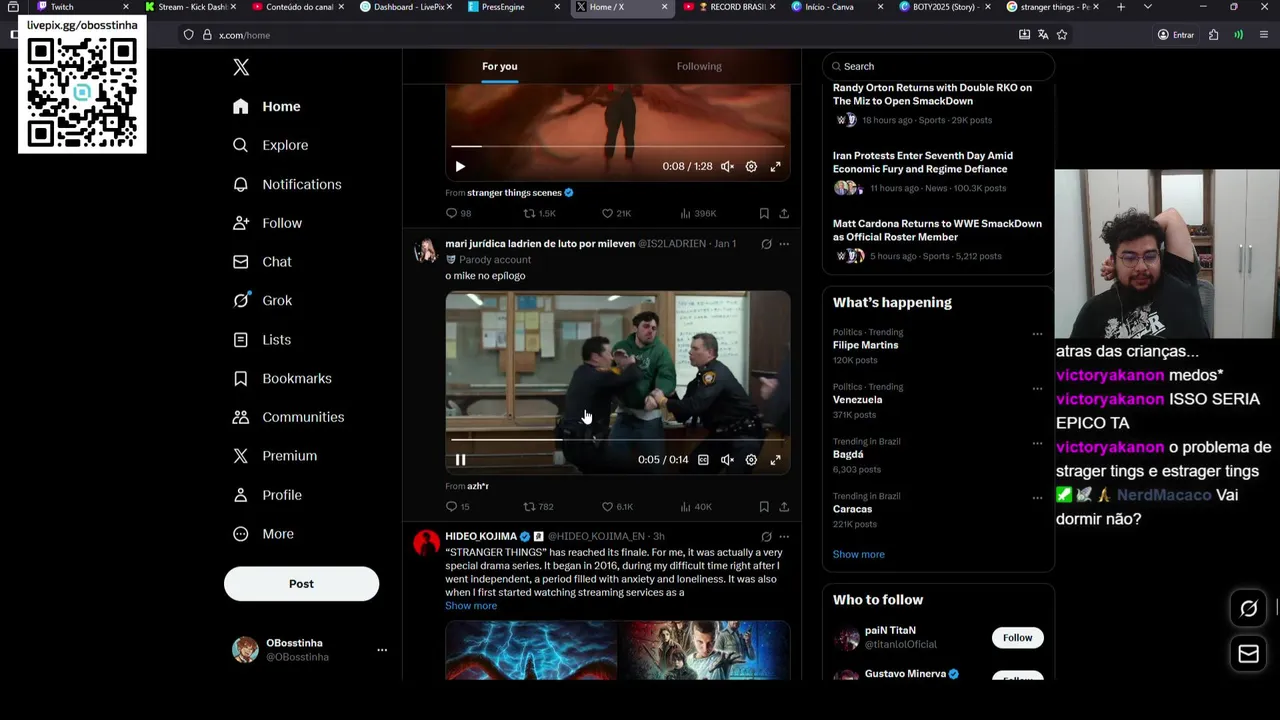This screenshot has width=1280, height=720.
Task: Share the stranger things scenes post
Action: click(x=784, y=213)
